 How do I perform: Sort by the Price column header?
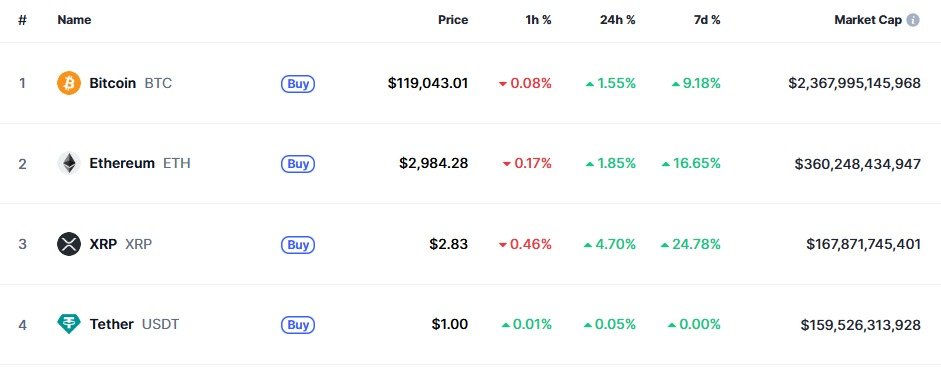pos(453,20)
